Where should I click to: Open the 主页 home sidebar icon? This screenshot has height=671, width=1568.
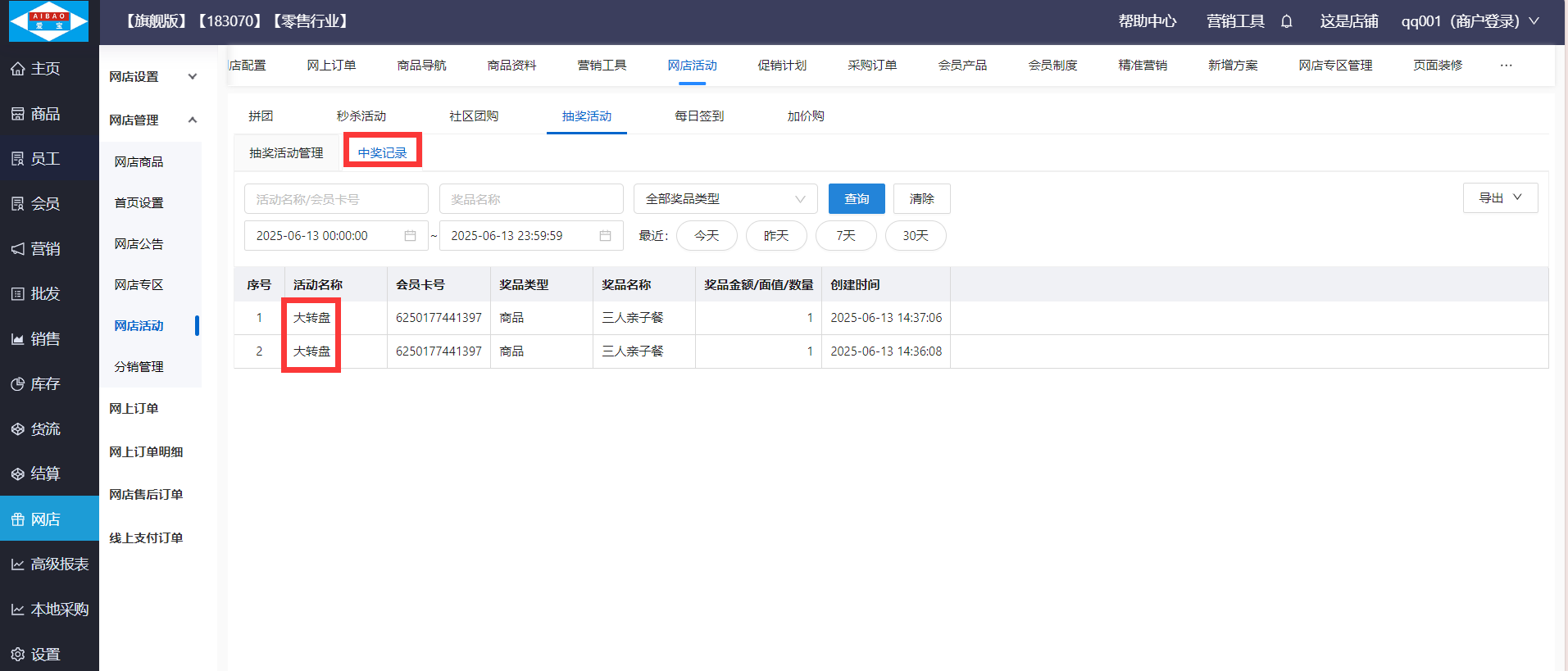click(18, 69)
